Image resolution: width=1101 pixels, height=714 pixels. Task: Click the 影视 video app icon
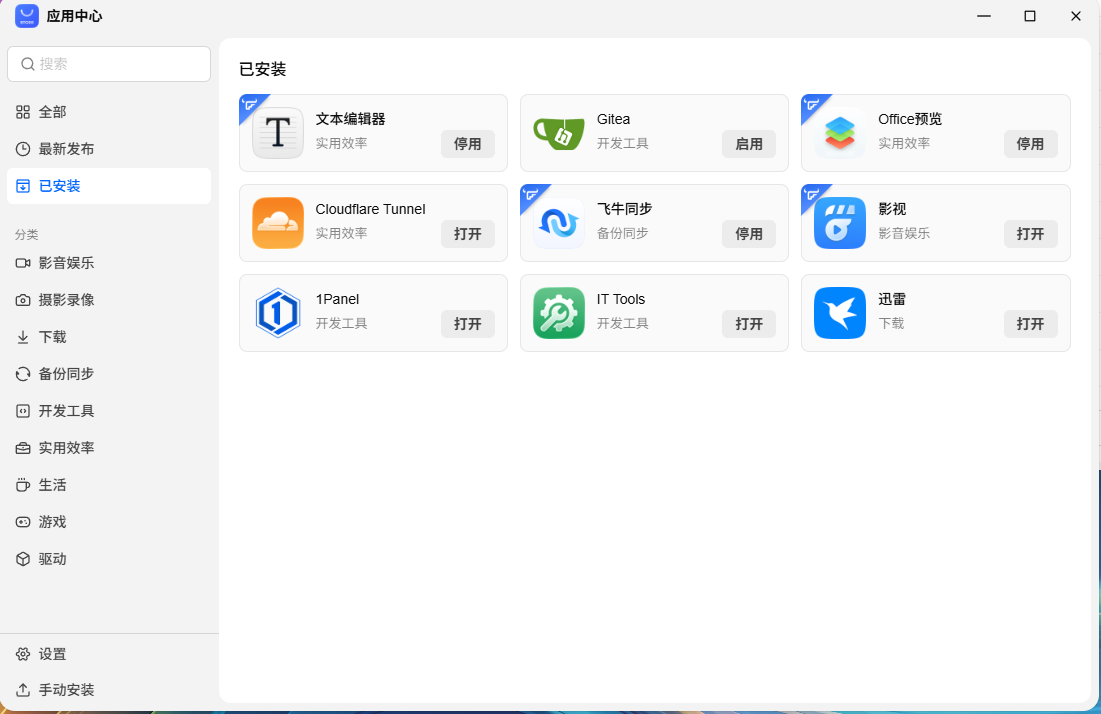point(840,223)
